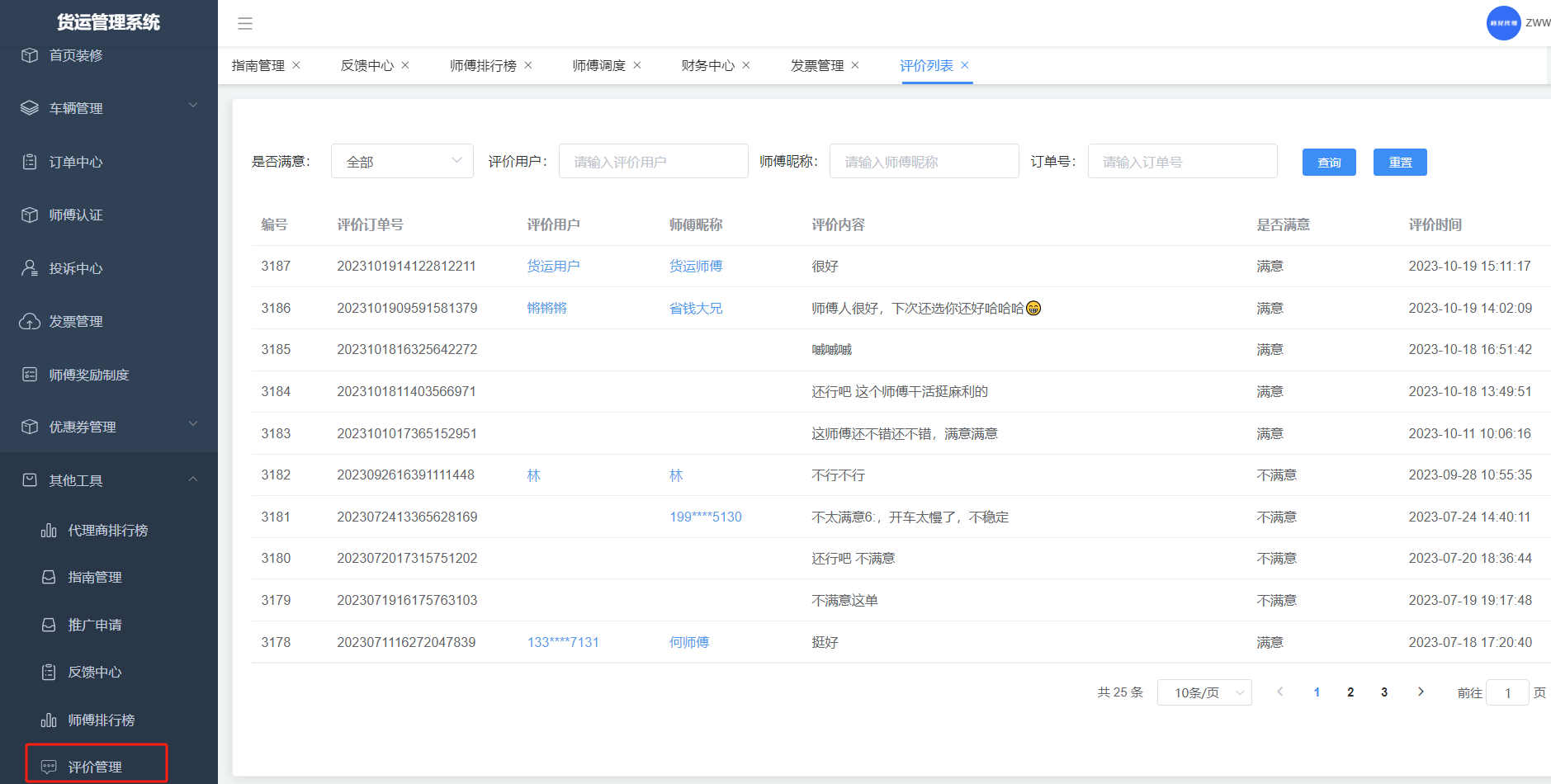Go to next page arrow
The height and width of the screenshot is (784, 1551).
1421,692
